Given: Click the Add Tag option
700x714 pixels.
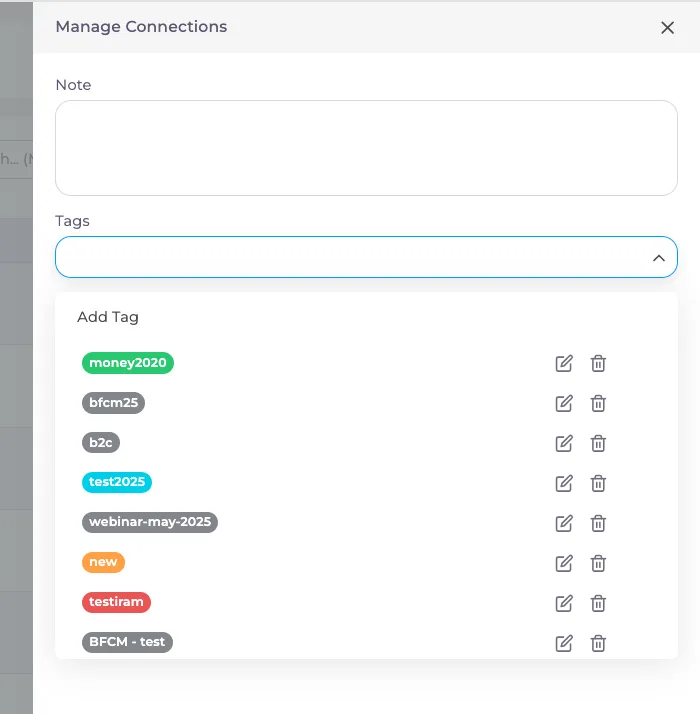Looking at the screenshot, I should coord(108,317).
